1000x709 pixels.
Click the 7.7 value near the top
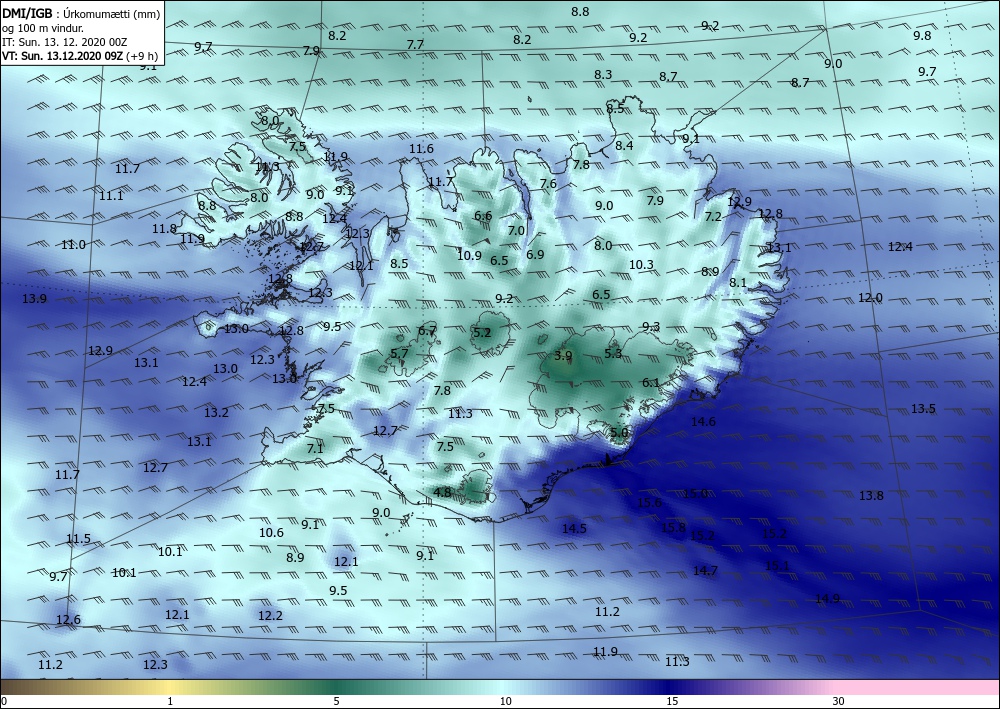[x=415, y=45]
